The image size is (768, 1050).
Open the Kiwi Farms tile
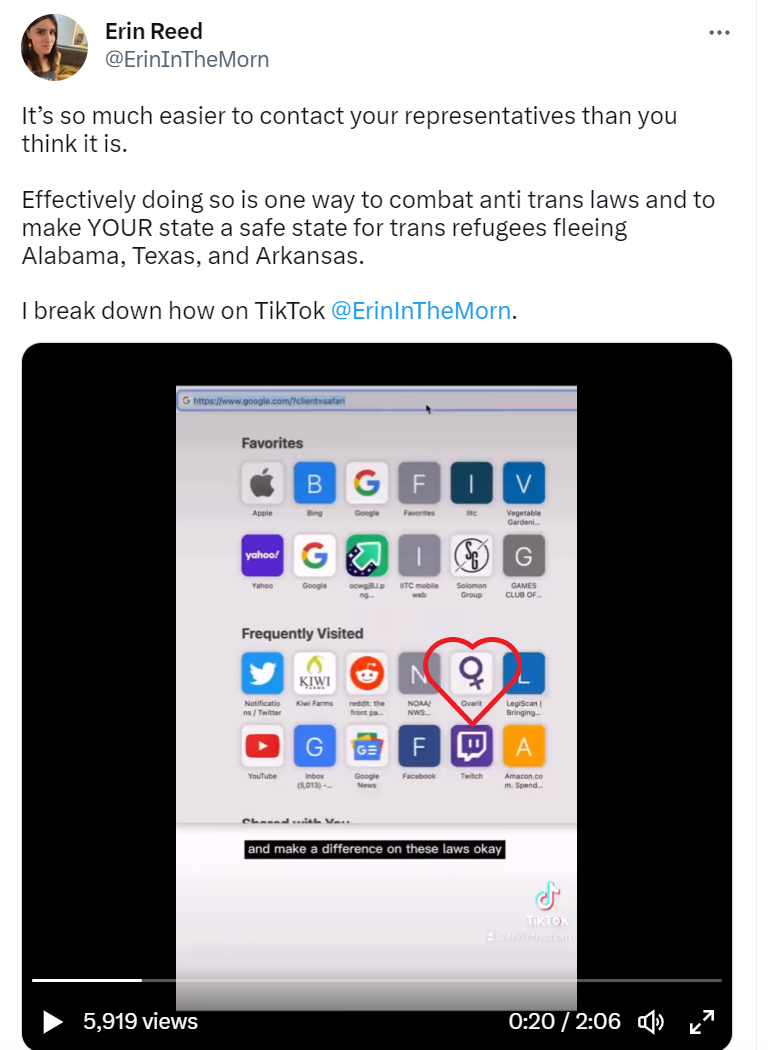(314, 673)
